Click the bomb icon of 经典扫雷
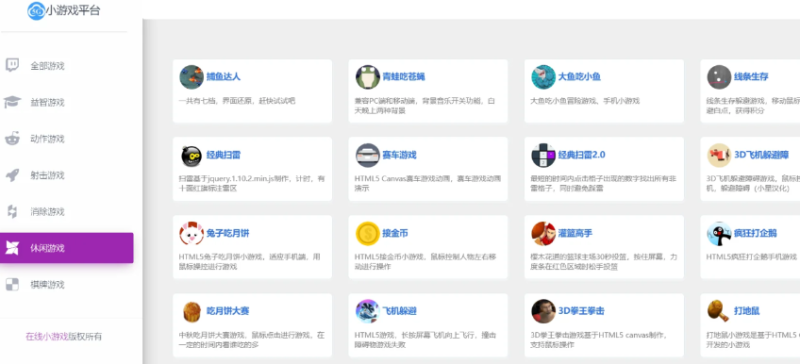The width and height of the screenshot is (800, 364). (192, 155)
